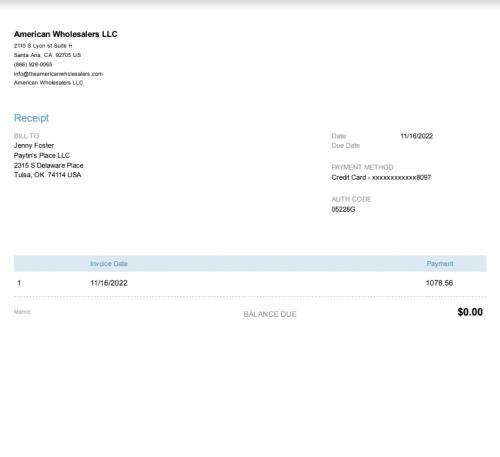Image resolution: width=500 pixels, height=457 pixels.
Task: Select the (866) 928-0065 phone number
Action: [x=33, y=64]
